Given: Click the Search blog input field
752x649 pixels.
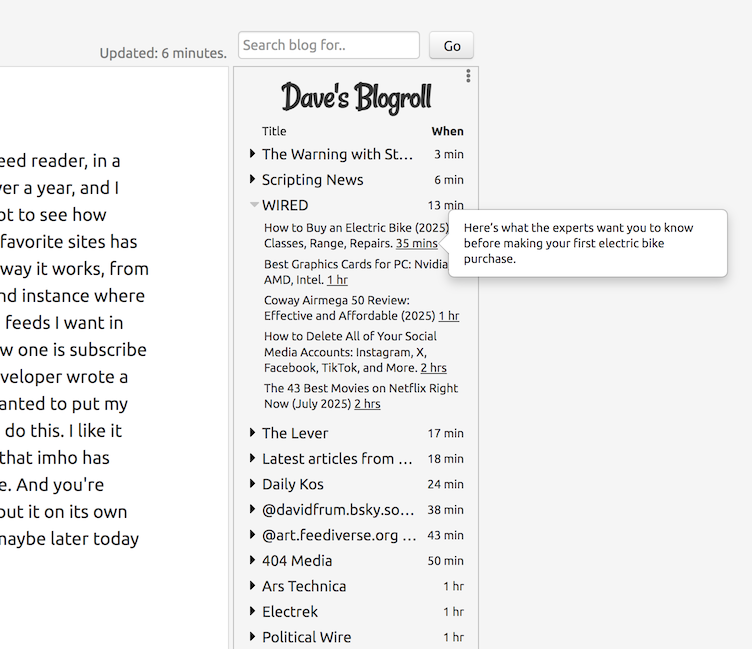Looking at the screenshot, I should (329, 45).
